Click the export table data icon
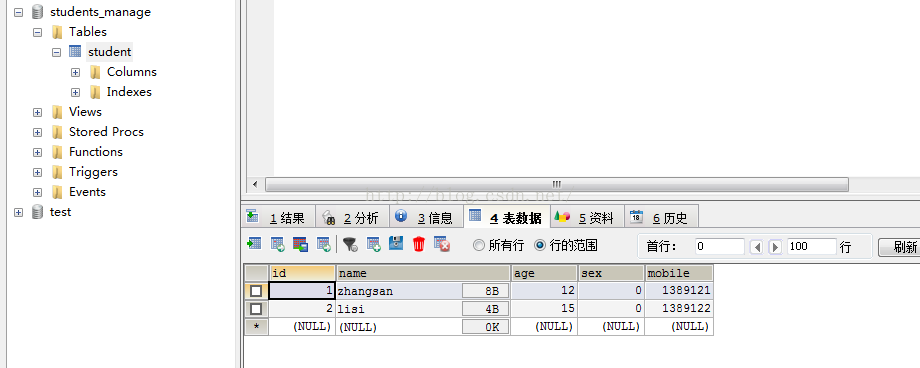 [254, 243]
